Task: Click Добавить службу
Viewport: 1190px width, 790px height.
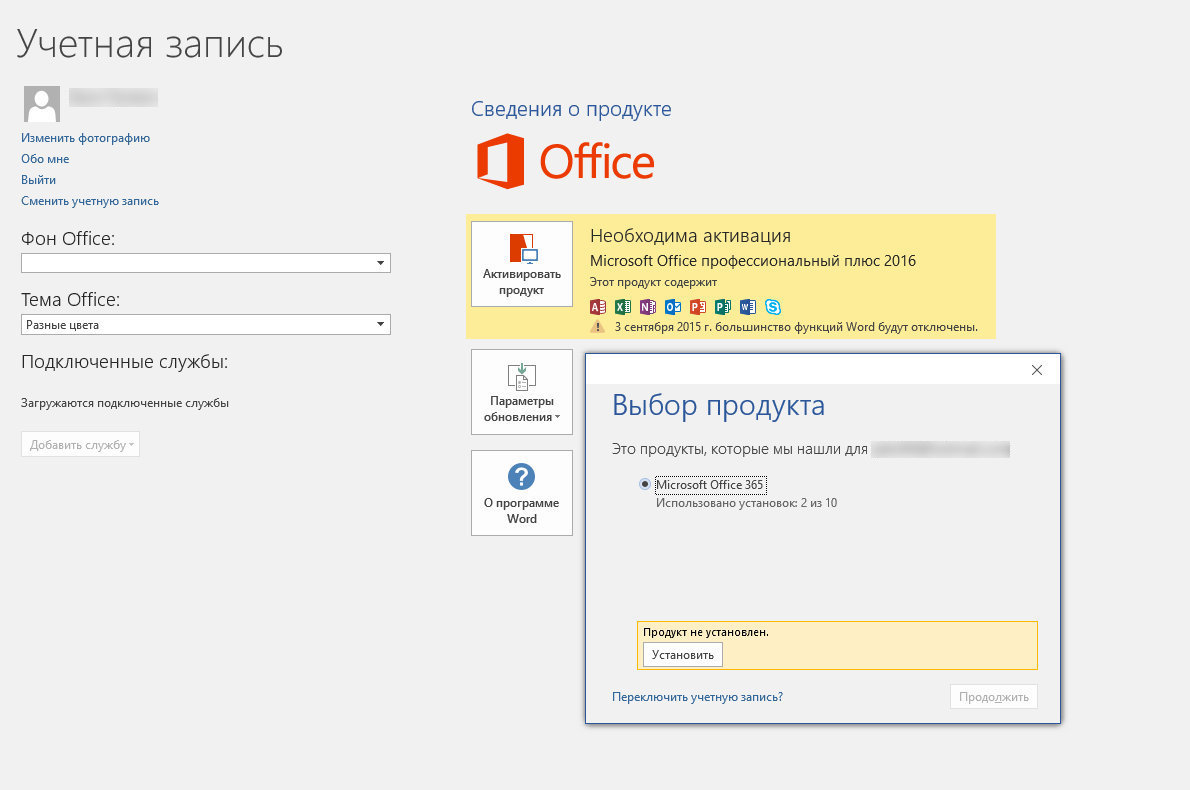Action: (80, 445)
